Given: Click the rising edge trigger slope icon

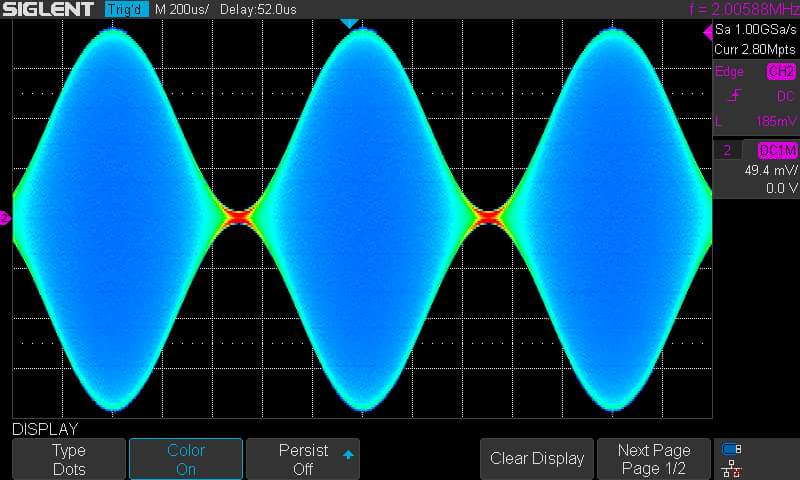Looking at the screenshot, I should [735, 96].
